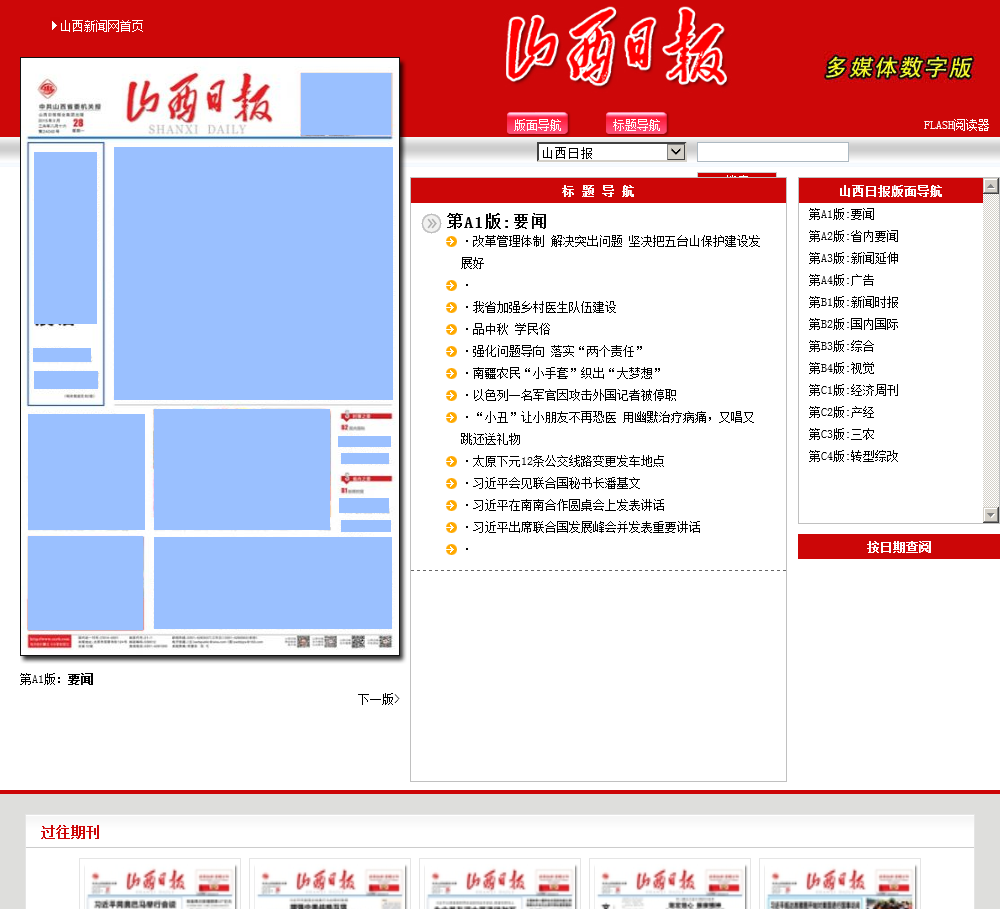
Task: Click orange arrow icon beside 我省加强乡村医生队伍建设
Action: 452,307
